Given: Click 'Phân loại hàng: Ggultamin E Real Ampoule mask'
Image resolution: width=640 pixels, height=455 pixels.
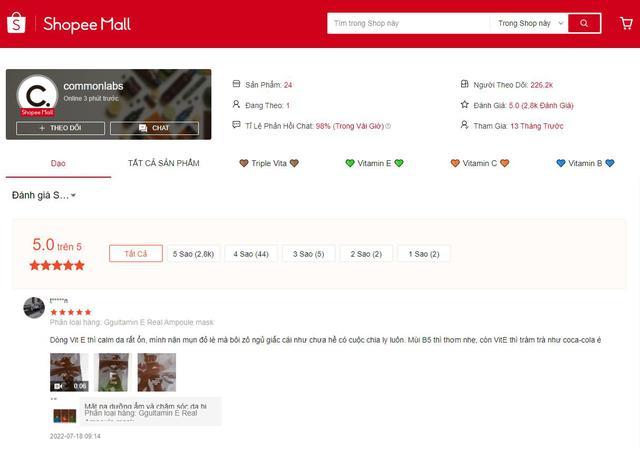Looking at the screenshot, I should click(x=131, y=322).
